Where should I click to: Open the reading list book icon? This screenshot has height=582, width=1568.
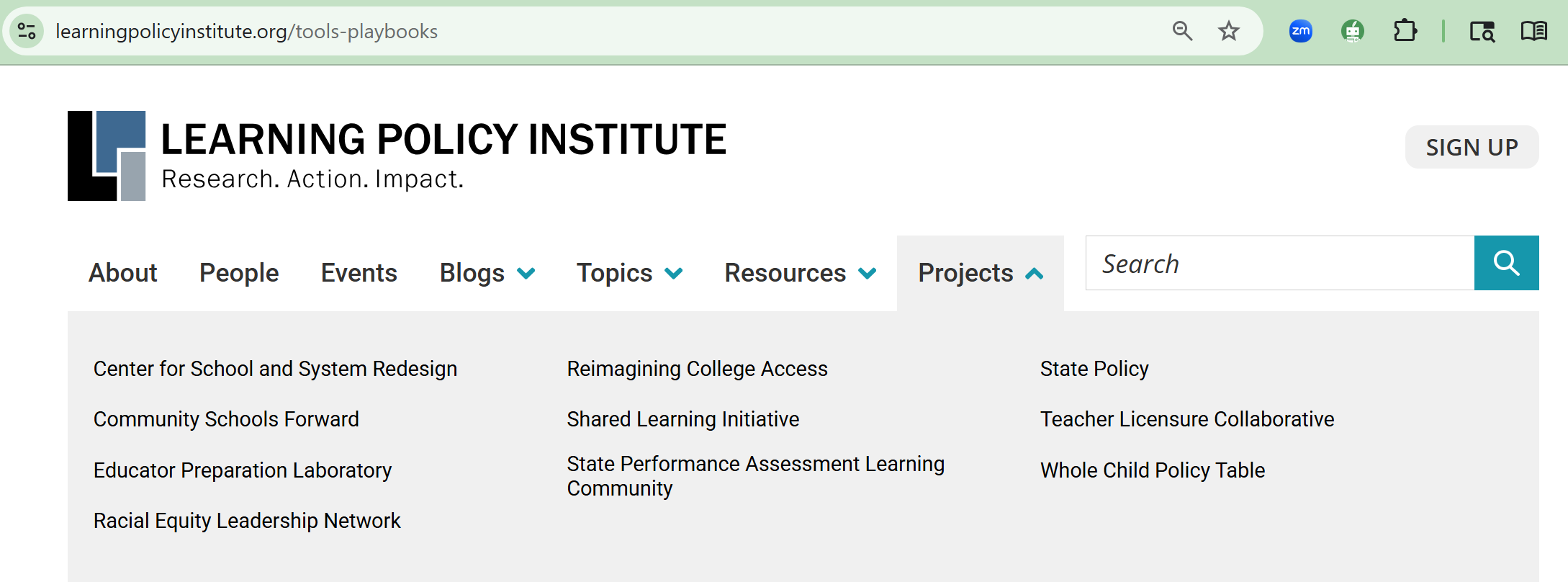[x=1533, y=31]
